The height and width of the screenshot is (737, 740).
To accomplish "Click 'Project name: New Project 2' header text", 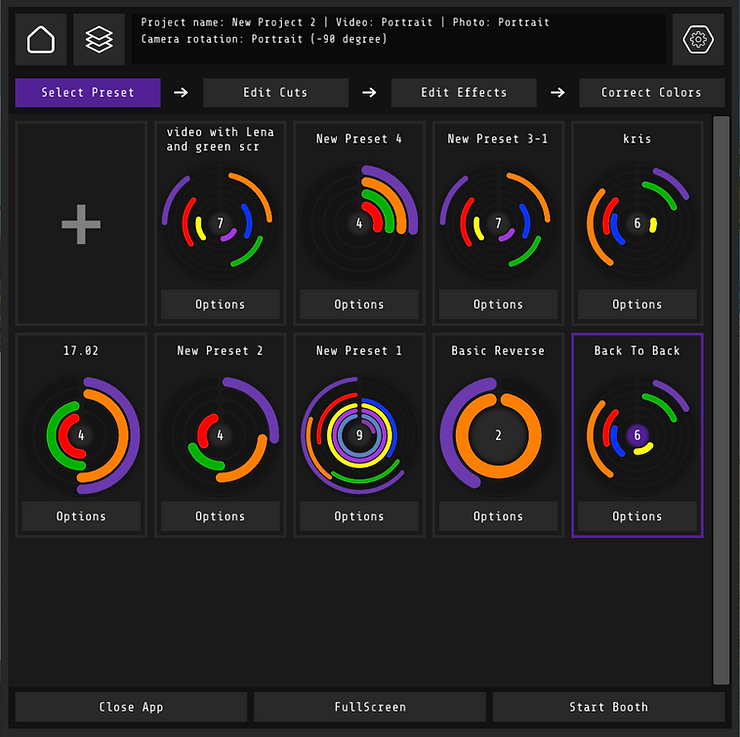I will [x=228, y=22].
